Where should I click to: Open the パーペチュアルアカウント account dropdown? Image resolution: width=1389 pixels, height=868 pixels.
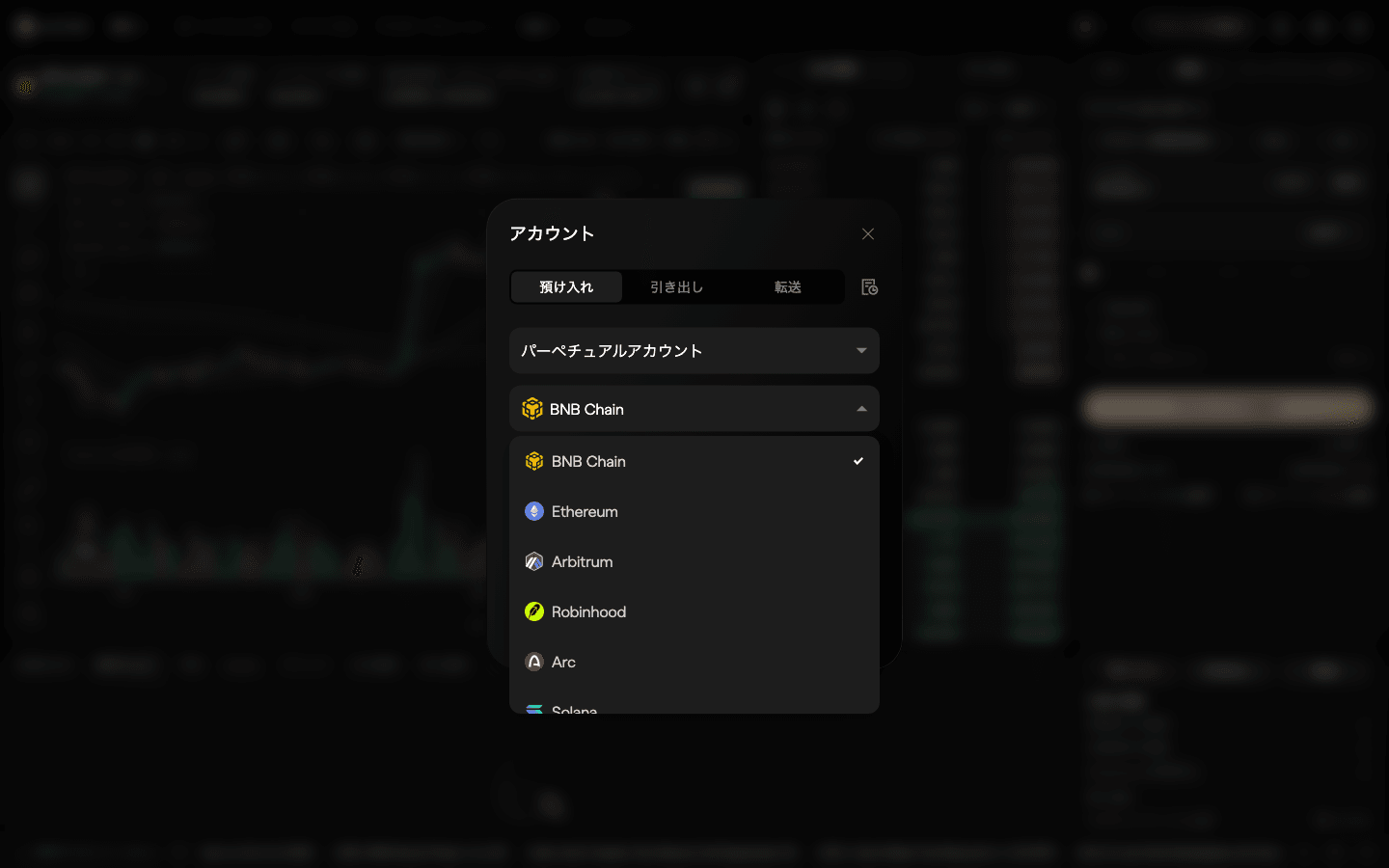(x=694, y=351)
